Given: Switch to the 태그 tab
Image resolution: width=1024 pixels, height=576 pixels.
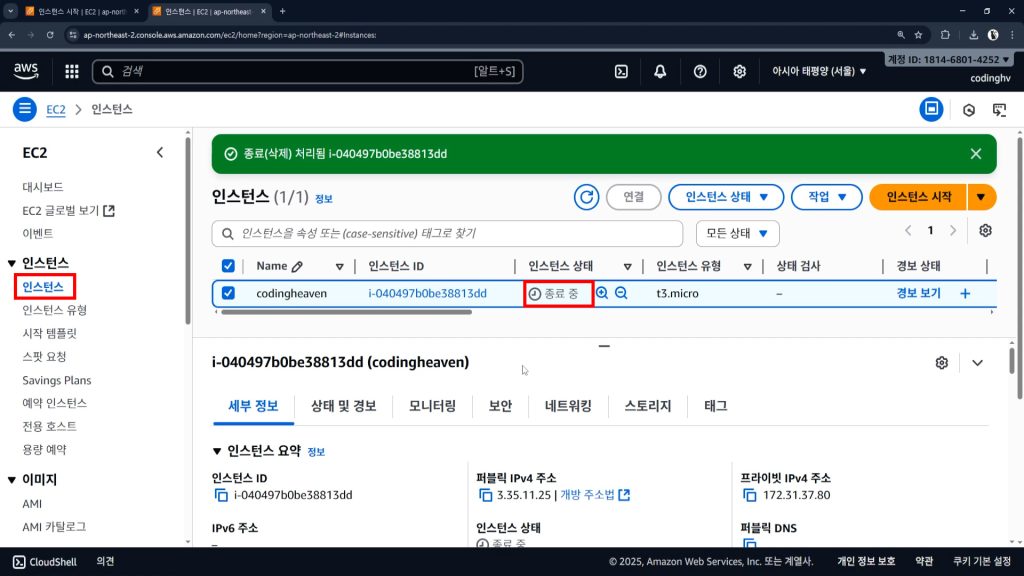Looking at the screenshot, I should click(716, 406).
